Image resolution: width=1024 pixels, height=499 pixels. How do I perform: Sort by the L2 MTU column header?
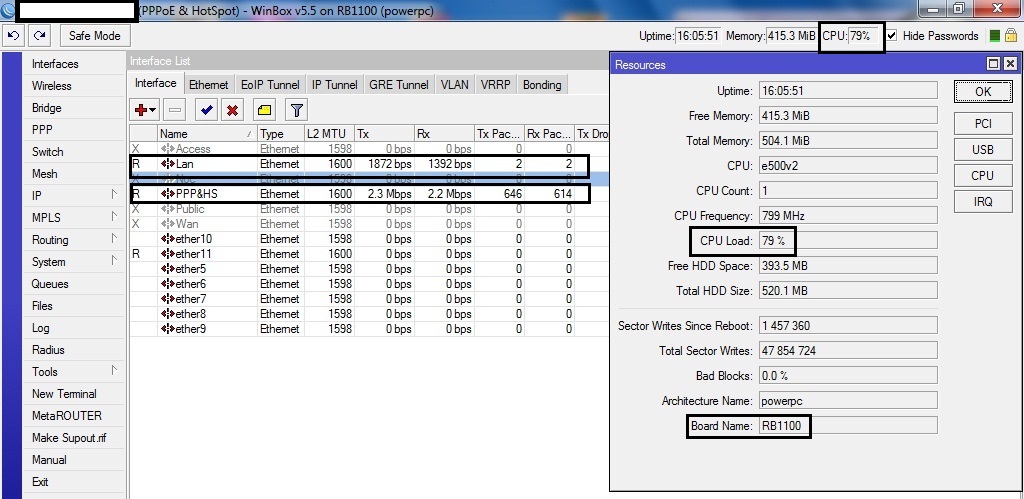click(x=330, y=133)
